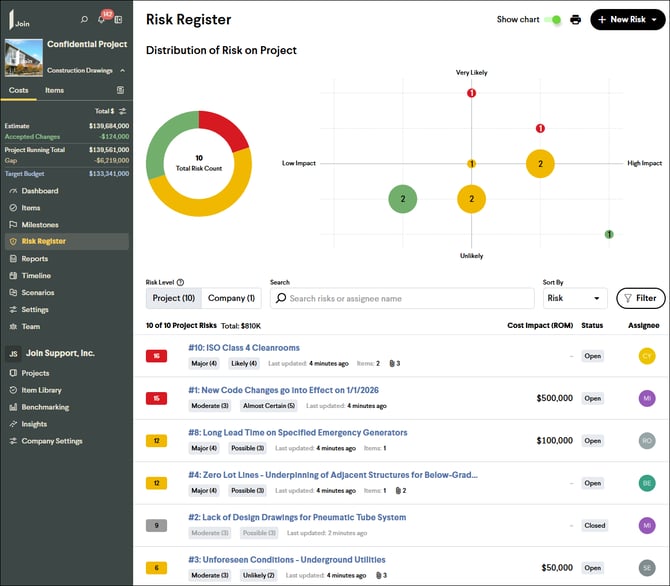
Task: Open the search magnifier in sidebar header
Action: 84,19
